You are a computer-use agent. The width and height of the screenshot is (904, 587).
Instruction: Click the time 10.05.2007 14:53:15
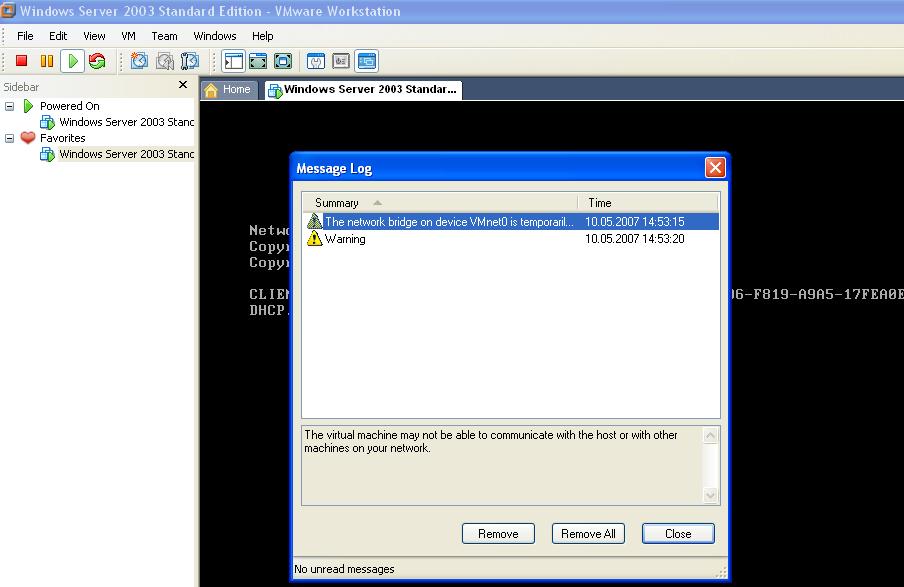click(x=634, y=221)
